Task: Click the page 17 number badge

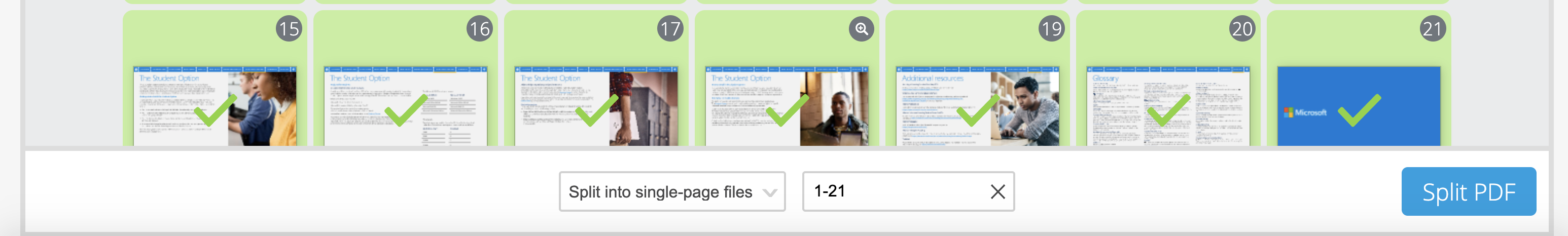Action: [x=670, y=28]
